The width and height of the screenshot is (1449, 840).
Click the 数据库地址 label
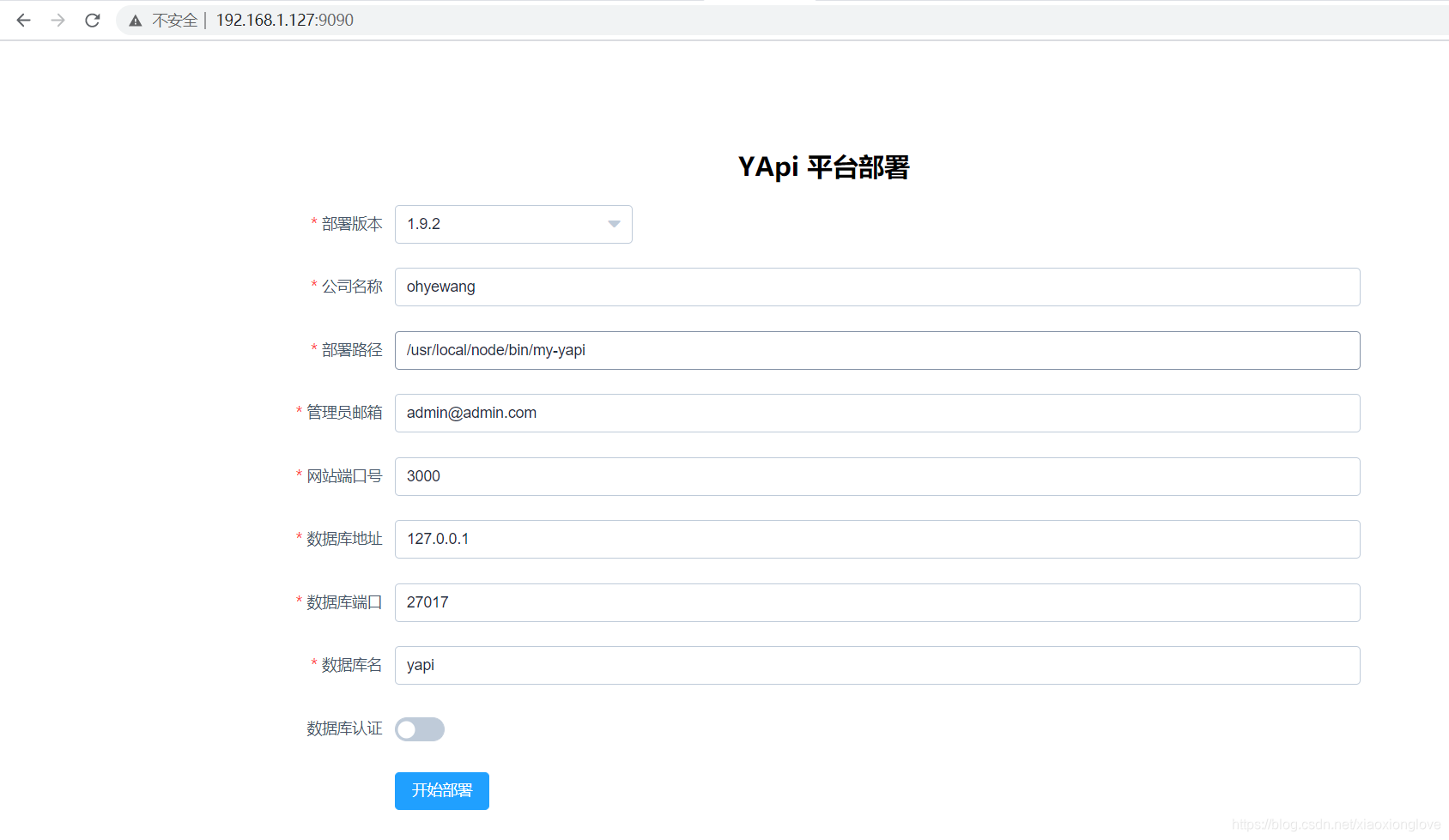coord(344,539)
